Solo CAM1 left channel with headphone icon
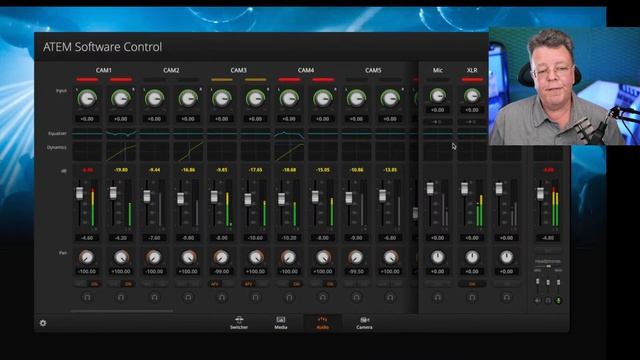This screenshot has height=360, width=640. coord(87,298)
